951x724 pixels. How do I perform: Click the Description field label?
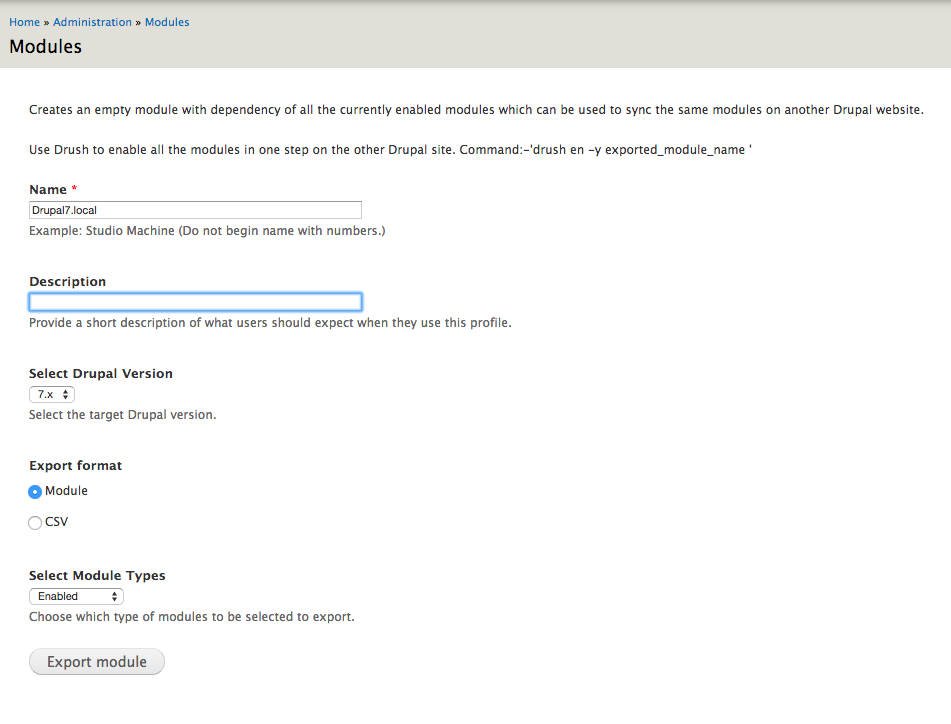pos(67,282)
